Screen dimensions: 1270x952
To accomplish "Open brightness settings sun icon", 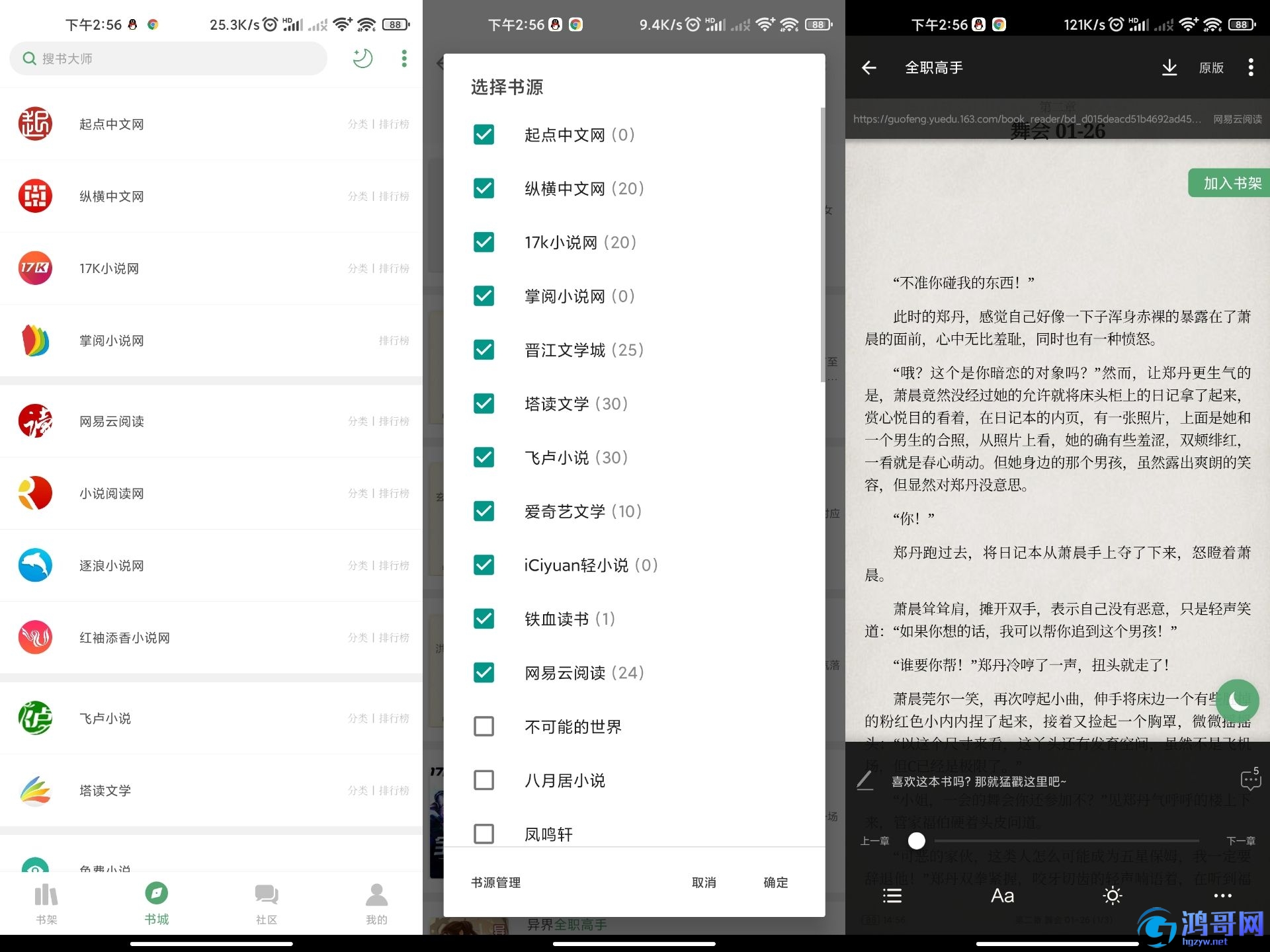I will 1113,896.
